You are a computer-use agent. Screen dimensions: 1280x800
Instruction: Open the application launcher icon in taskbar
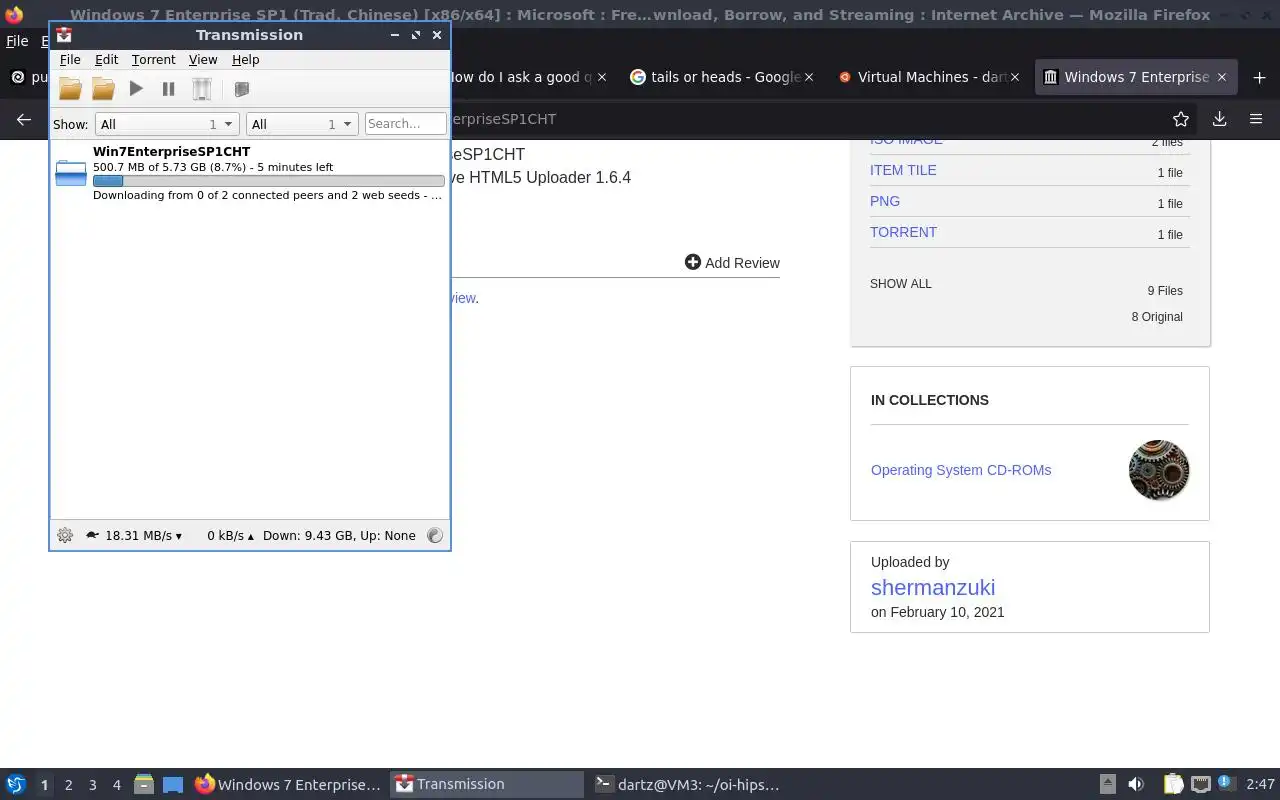[x=15, y=785]
